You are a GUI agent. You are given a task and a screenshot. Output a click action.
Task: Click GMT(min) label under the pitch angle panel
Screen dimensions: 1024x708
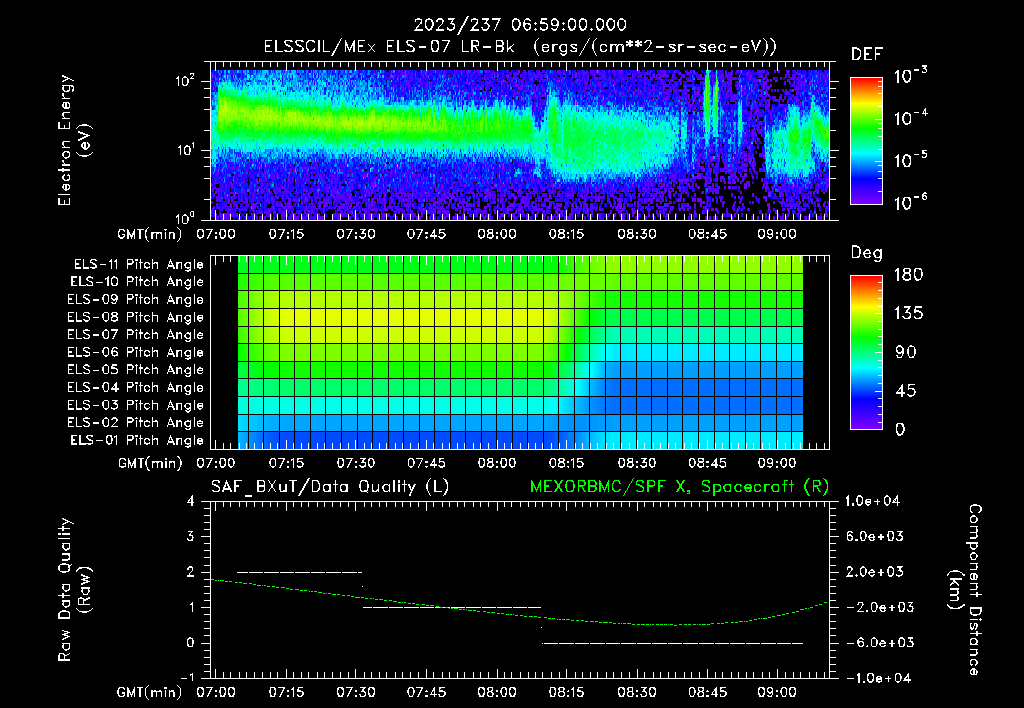click(150, 463)
